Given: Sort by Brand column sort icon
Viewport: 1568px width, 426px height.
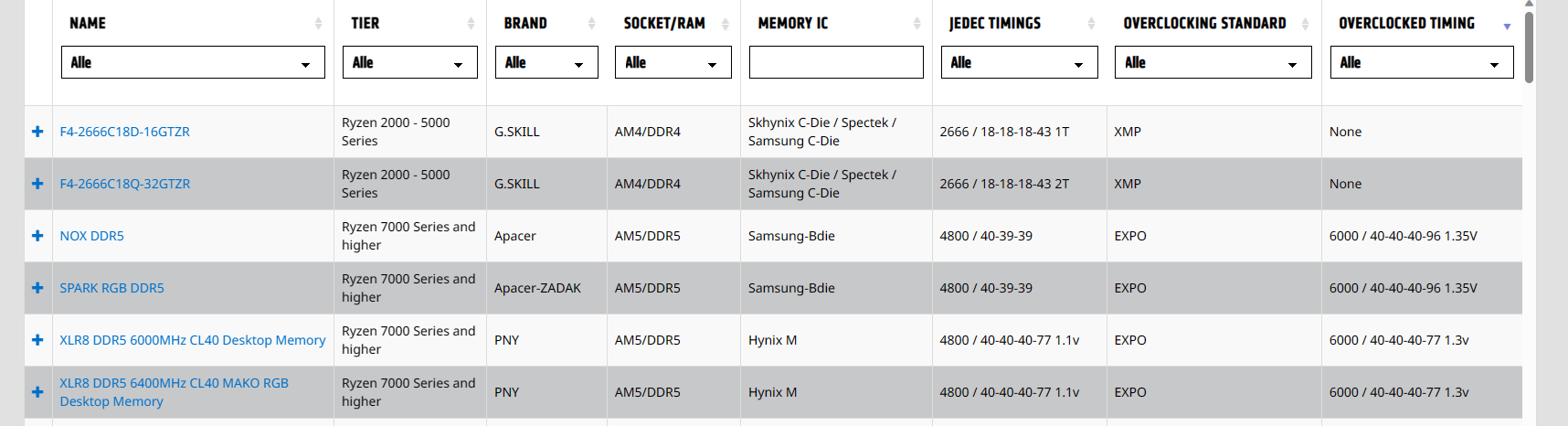Looking at the screenshot, I should (x=591, y=24).
